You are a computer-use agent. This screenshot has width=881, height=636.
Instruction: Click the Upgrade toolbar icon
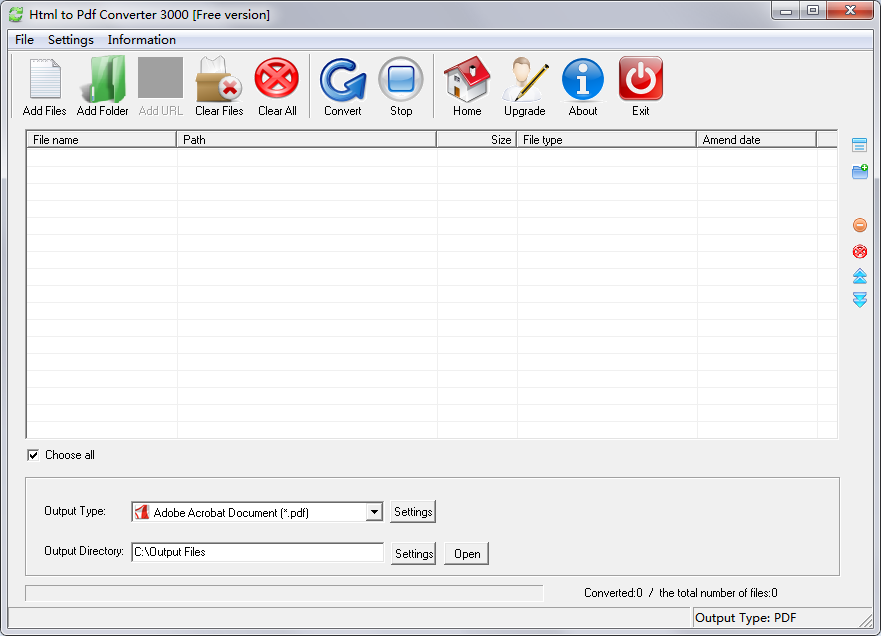(524, 85)
